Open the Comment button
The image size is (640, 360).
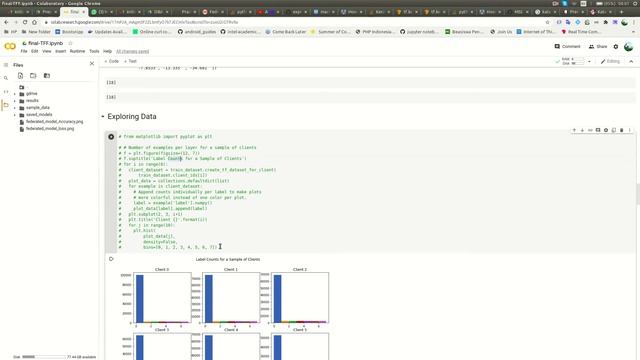tap(567, 47)
